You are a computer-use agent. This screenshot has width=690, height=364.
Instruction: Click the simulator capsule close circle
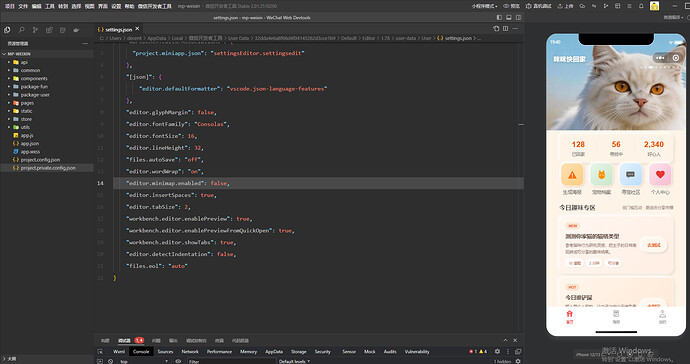[676, 58]
